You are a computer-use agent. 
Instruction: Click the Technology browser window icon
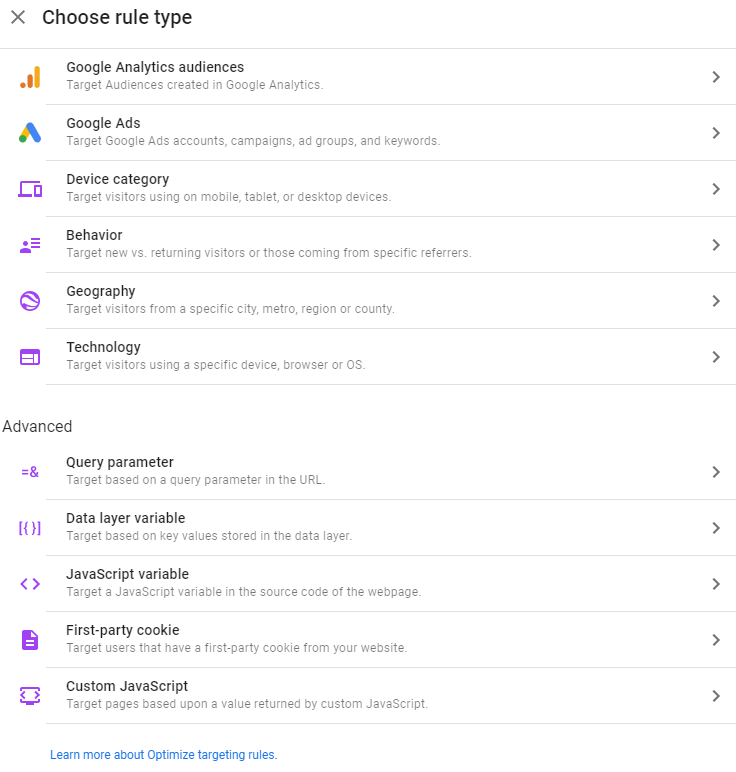30,357
